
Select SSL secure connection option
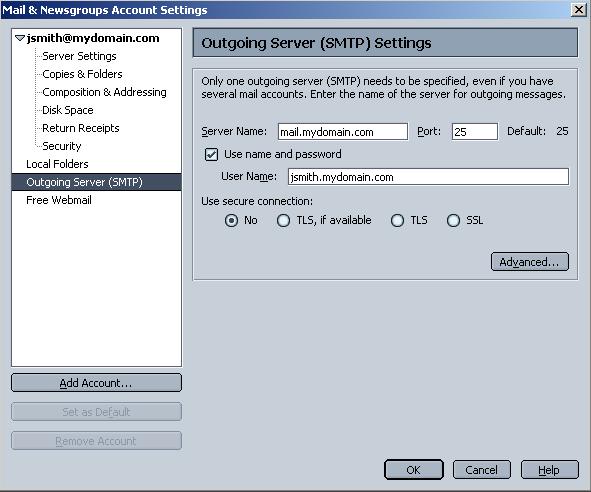click(453, 221)
